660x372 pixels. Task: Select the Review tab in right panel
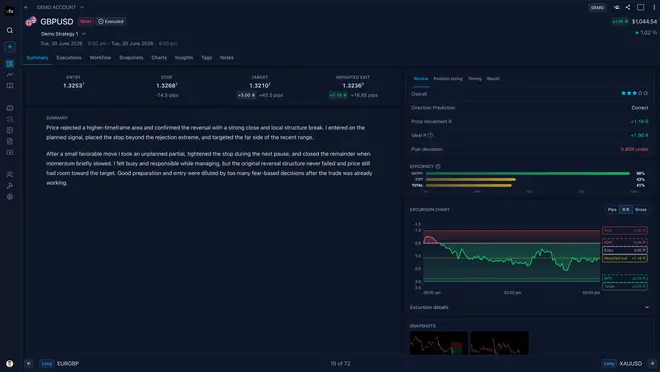(x=420, y=79)
